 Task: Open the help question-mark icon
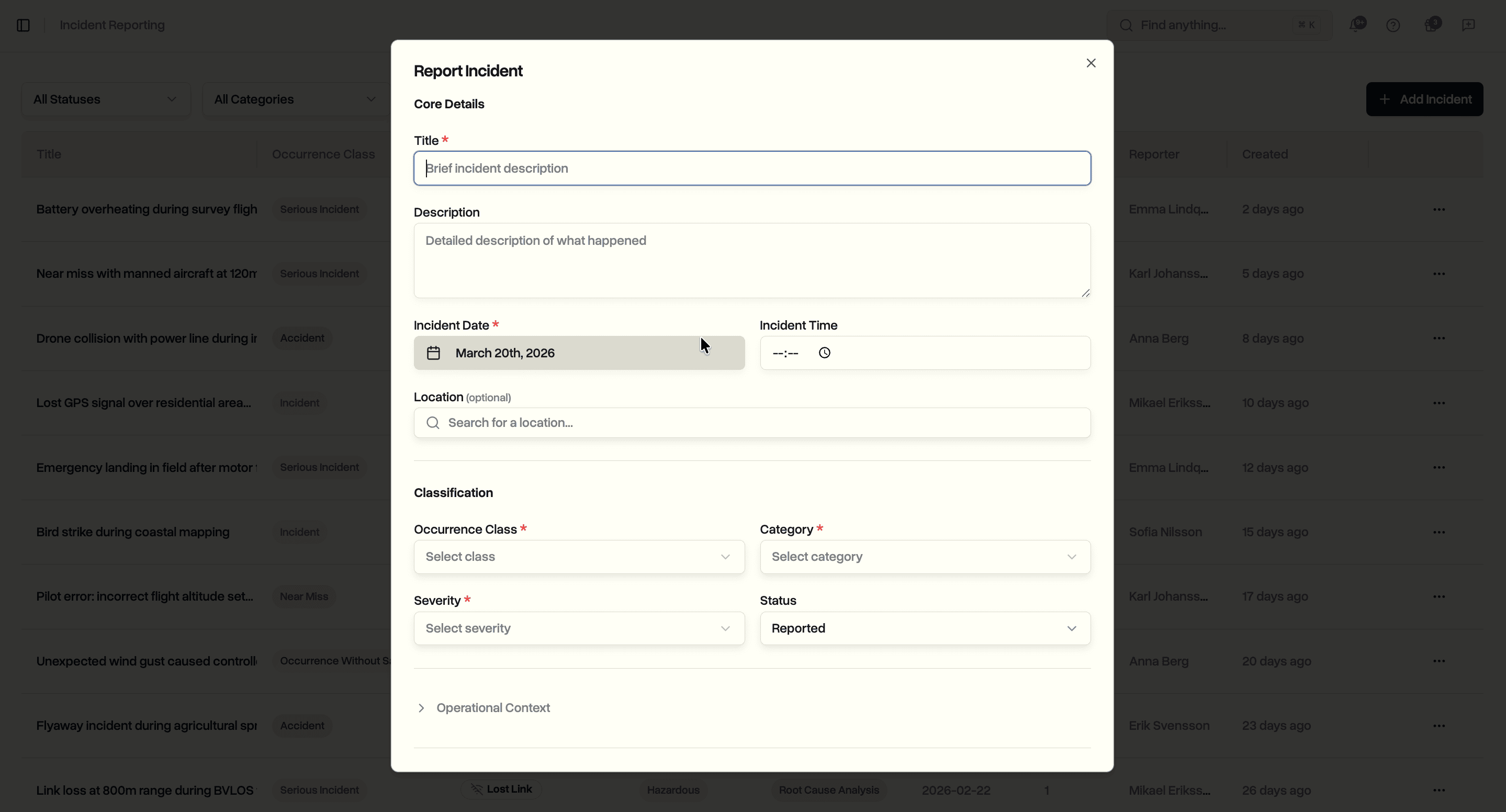(1393, 25)
